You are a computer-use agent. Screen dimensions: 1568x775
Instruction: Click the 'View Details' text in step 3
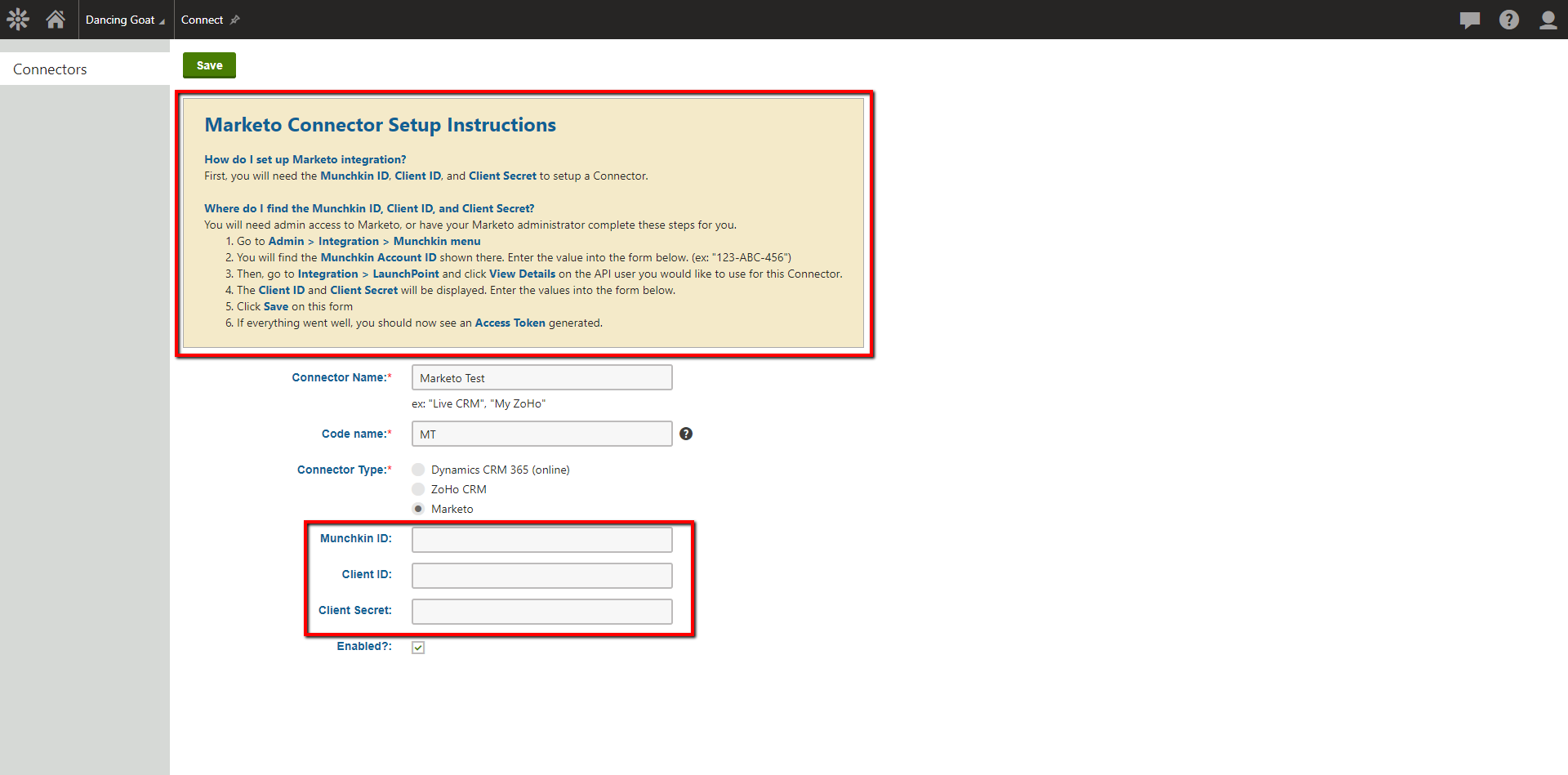point(522,274)
